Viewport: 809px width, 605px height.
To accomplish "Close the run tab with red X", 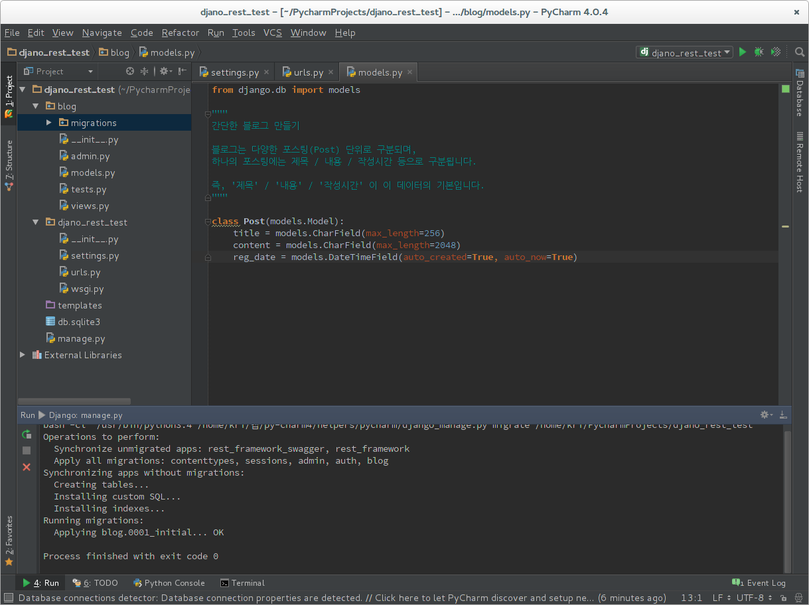I will pos(27,467).
